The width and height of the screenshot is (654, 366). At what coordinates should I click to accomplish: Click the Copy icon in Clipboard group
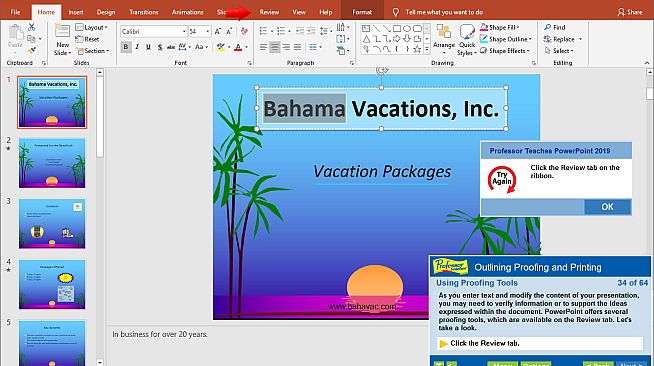(31, 39)
